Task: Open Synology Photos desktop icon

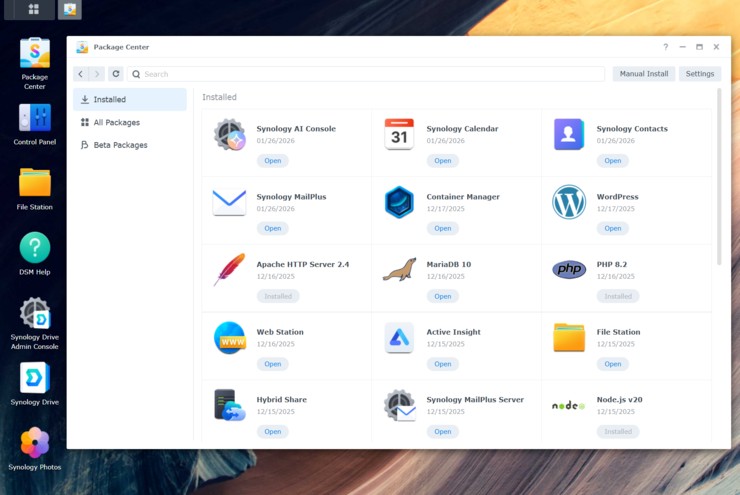Action: [35, 442]
